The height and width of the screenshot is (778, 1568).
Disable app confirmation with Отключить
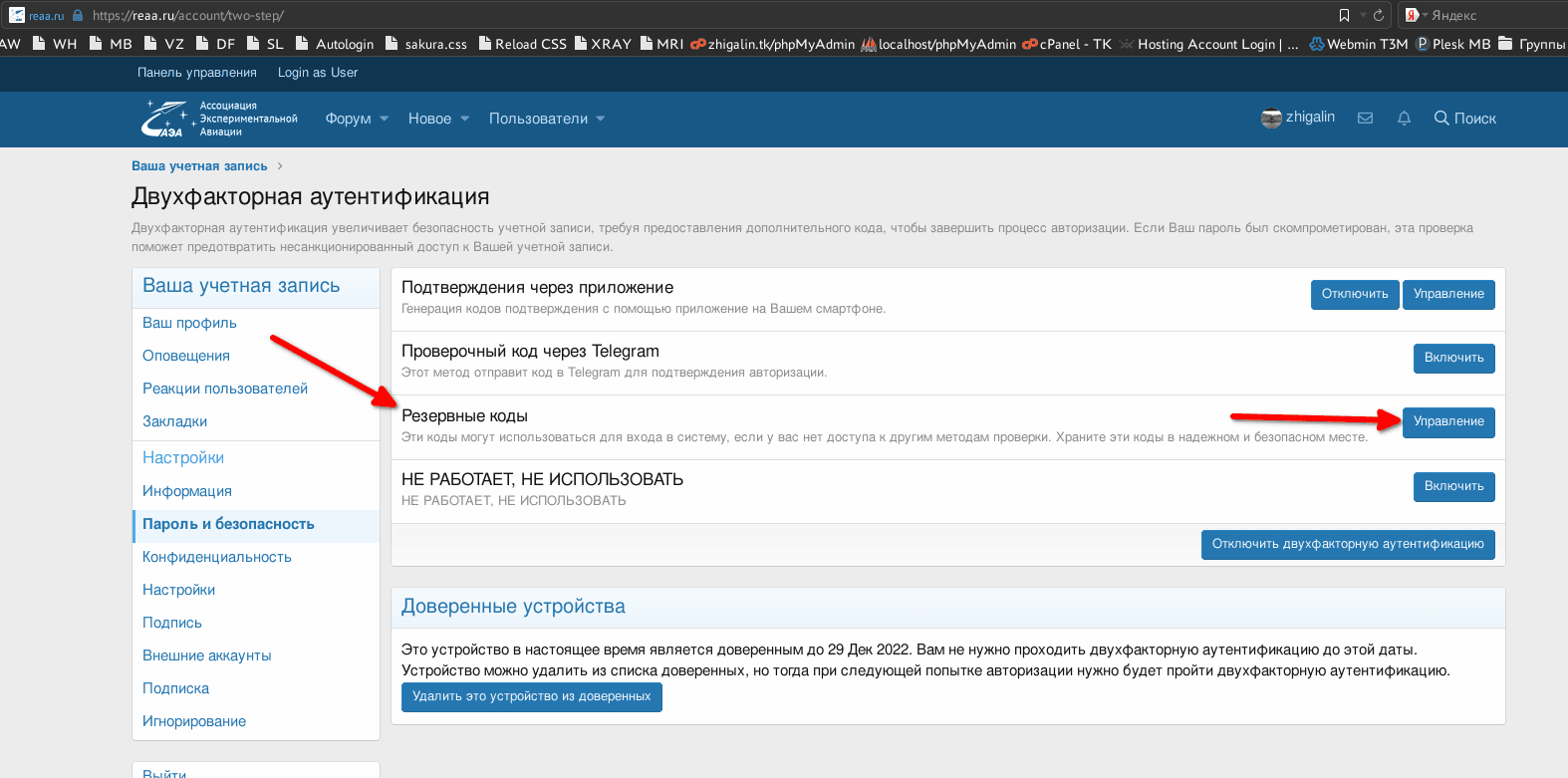(1355, 294)
